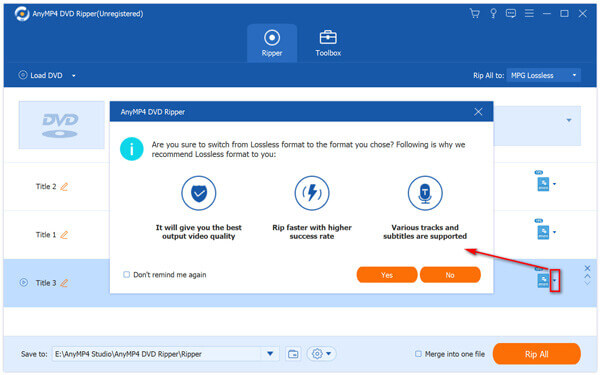Open the shopping cart purchase icon
The image size is (600, 375).
pyautogui.click(x=474, y=14)
